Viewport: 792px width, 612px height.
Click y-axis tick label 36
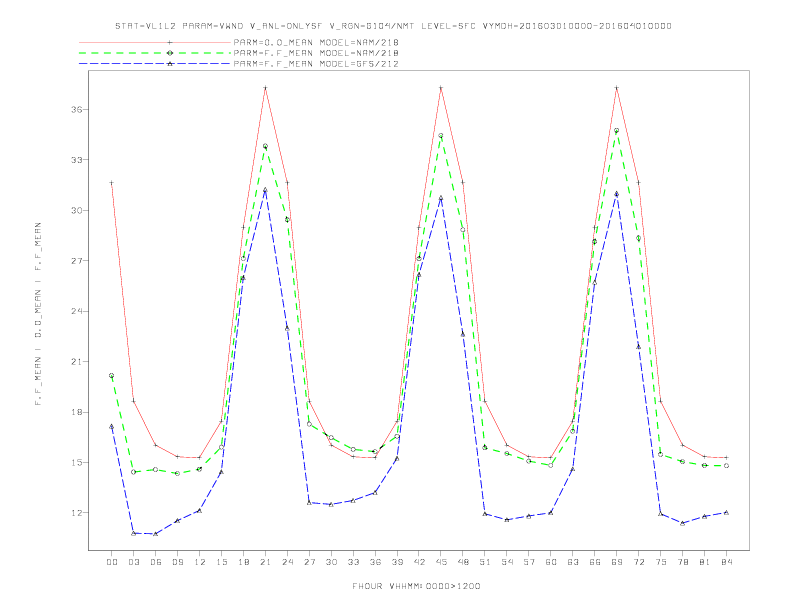[77, 110]
